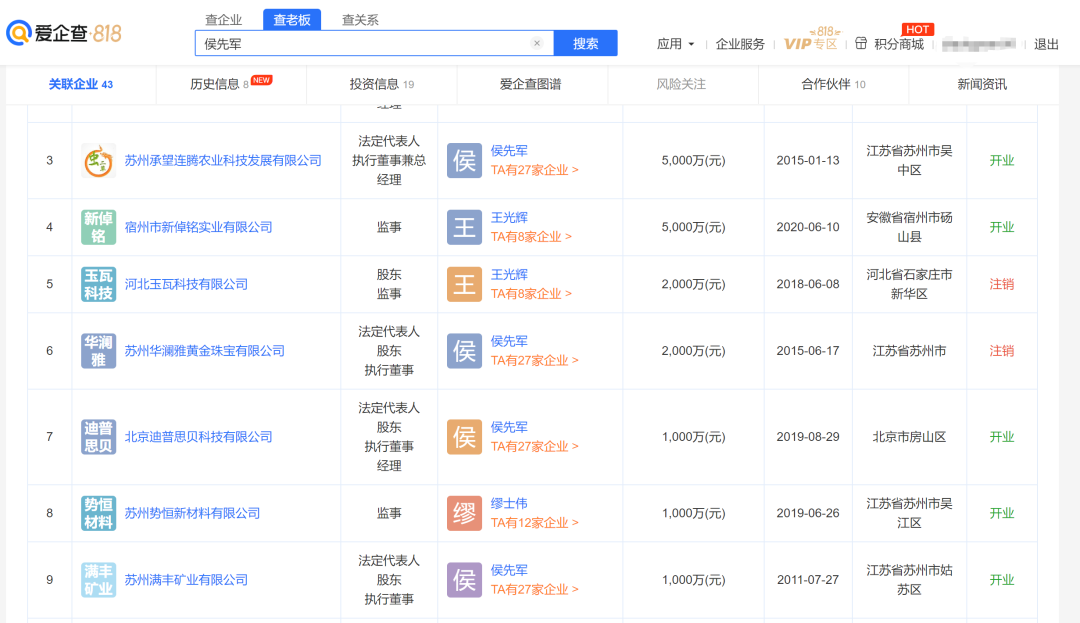Click into the search field containing 侯先军
Image resolution: width=1080 pixels, height=623 pixels.
pos(360,43)
